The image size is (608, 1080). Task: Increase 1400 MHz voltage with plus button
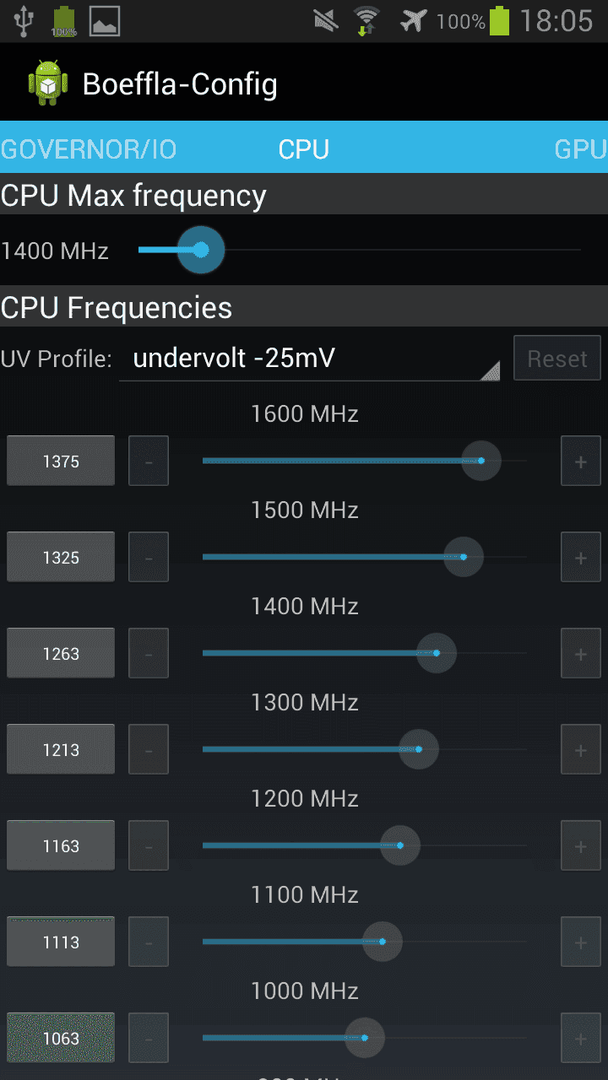[580, 653]
